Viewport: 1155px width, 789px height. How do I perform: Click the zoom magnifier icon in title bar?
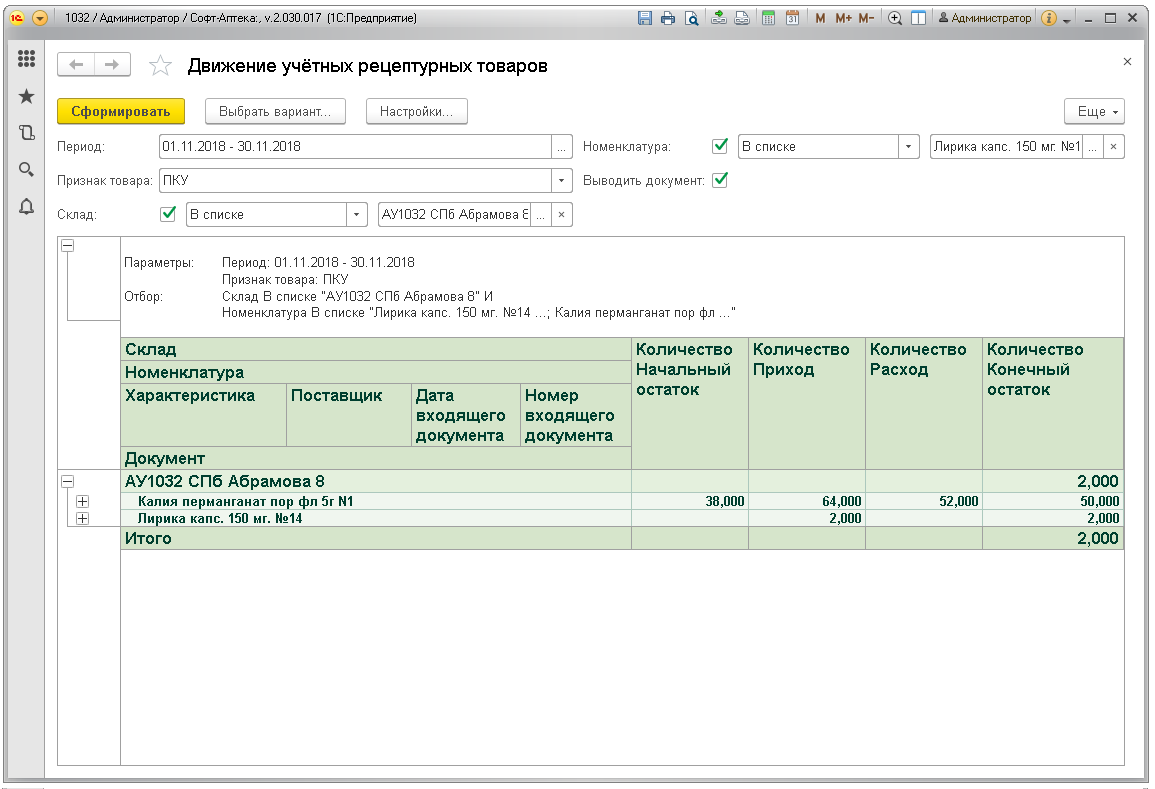(x=895, y=18)
